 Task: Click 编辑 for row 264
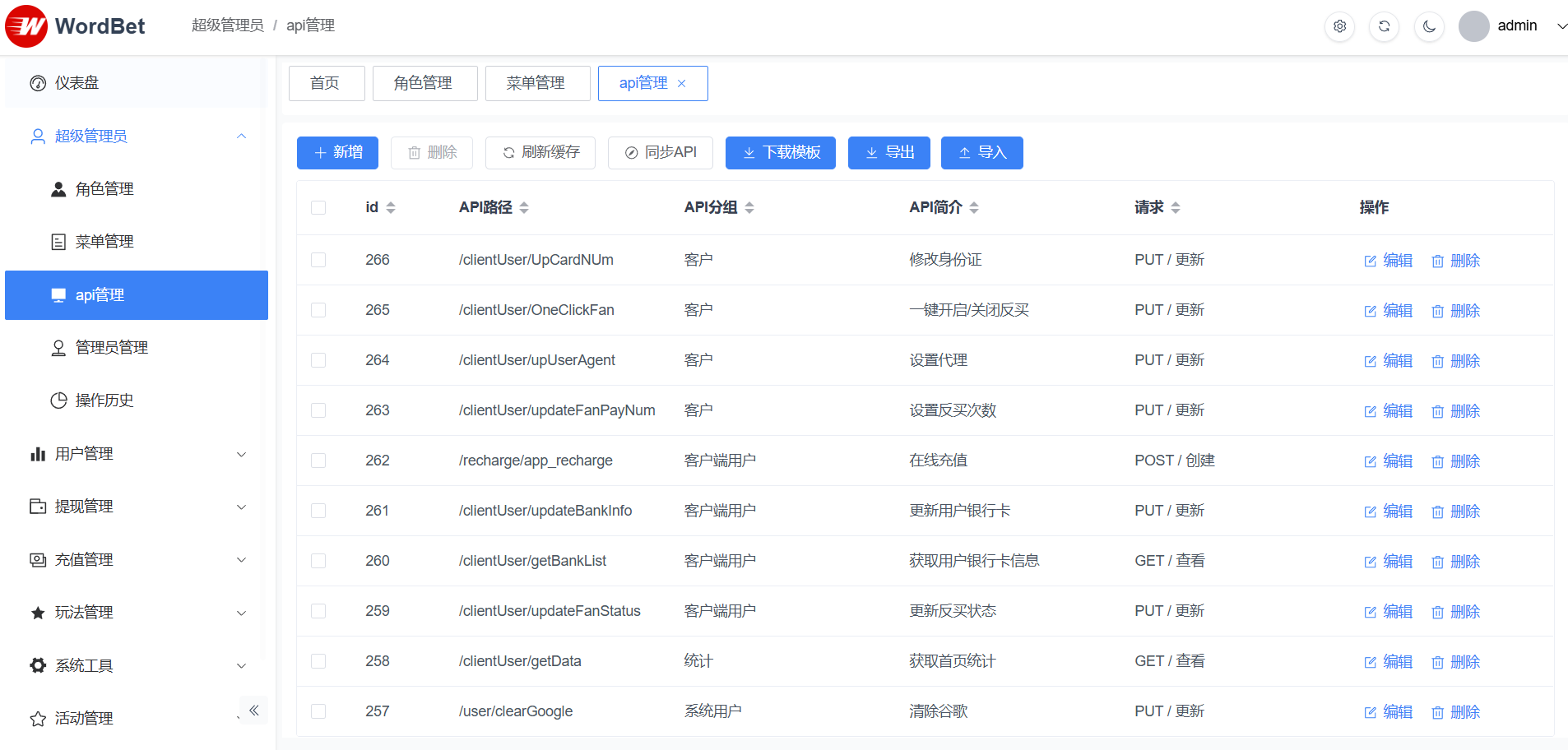coord(1389,361)
